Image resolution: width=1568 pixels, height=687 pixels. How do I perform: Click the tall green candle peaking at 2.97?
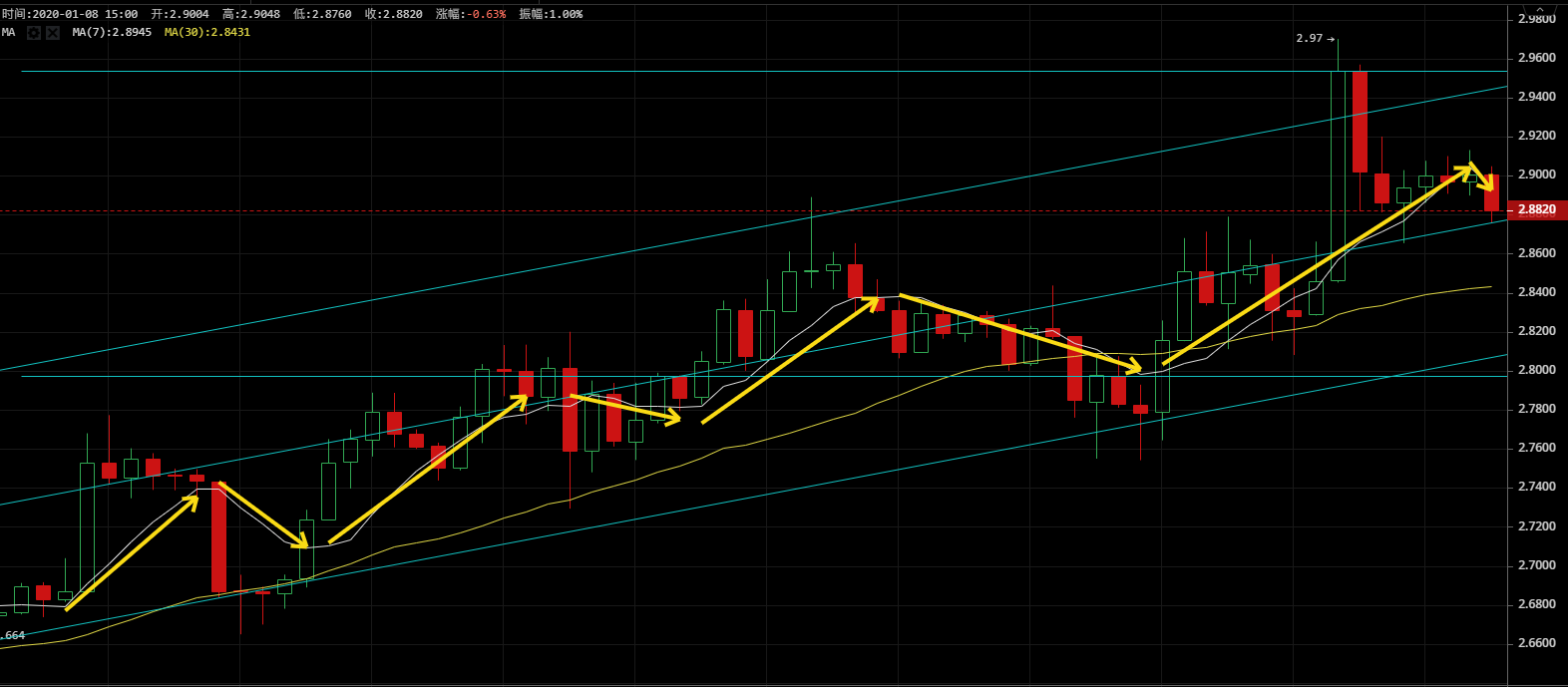pos(1338,175)
